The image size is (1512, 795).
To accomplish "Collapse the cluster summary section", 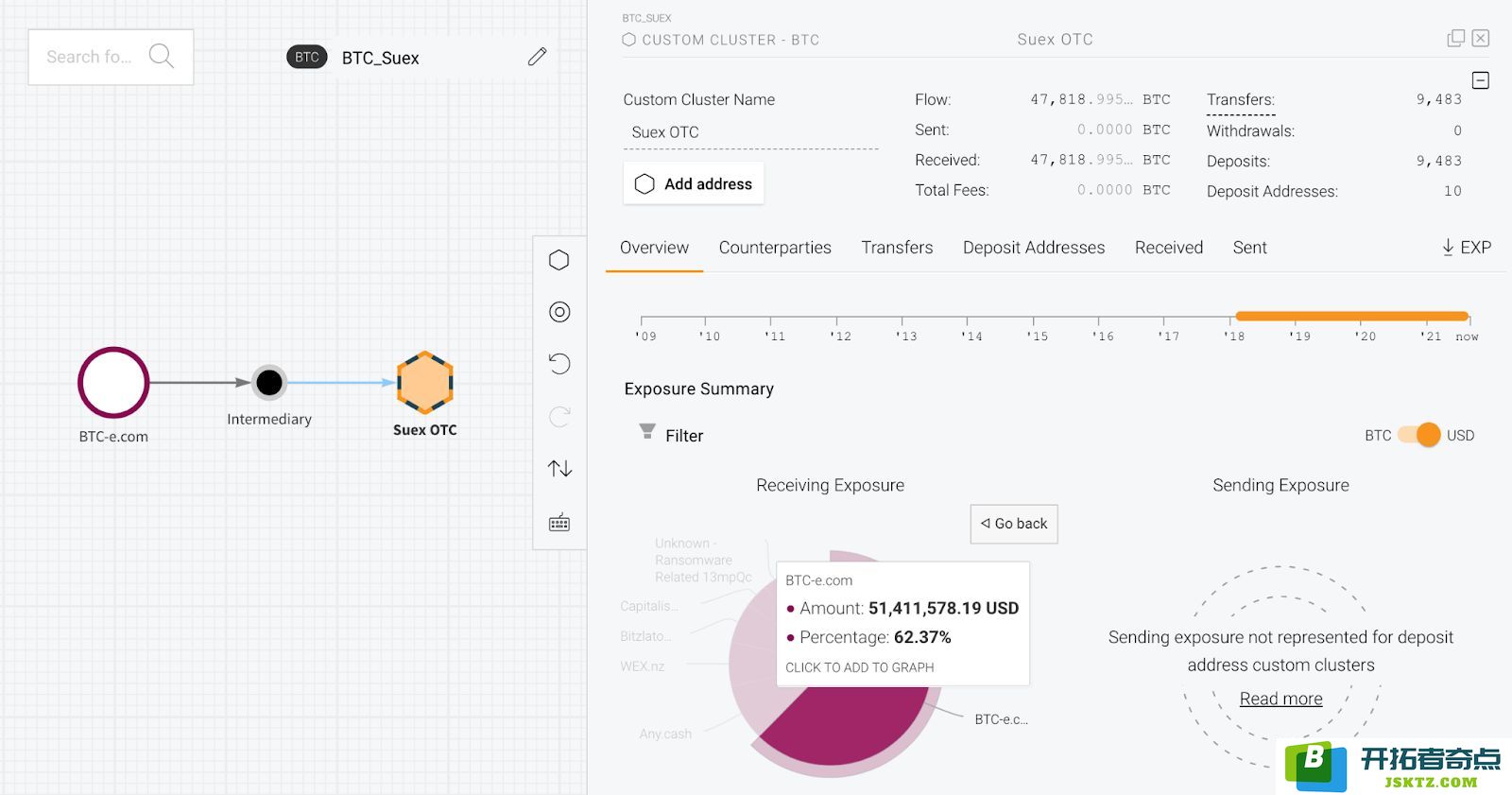I will [x=1481, y=80].
